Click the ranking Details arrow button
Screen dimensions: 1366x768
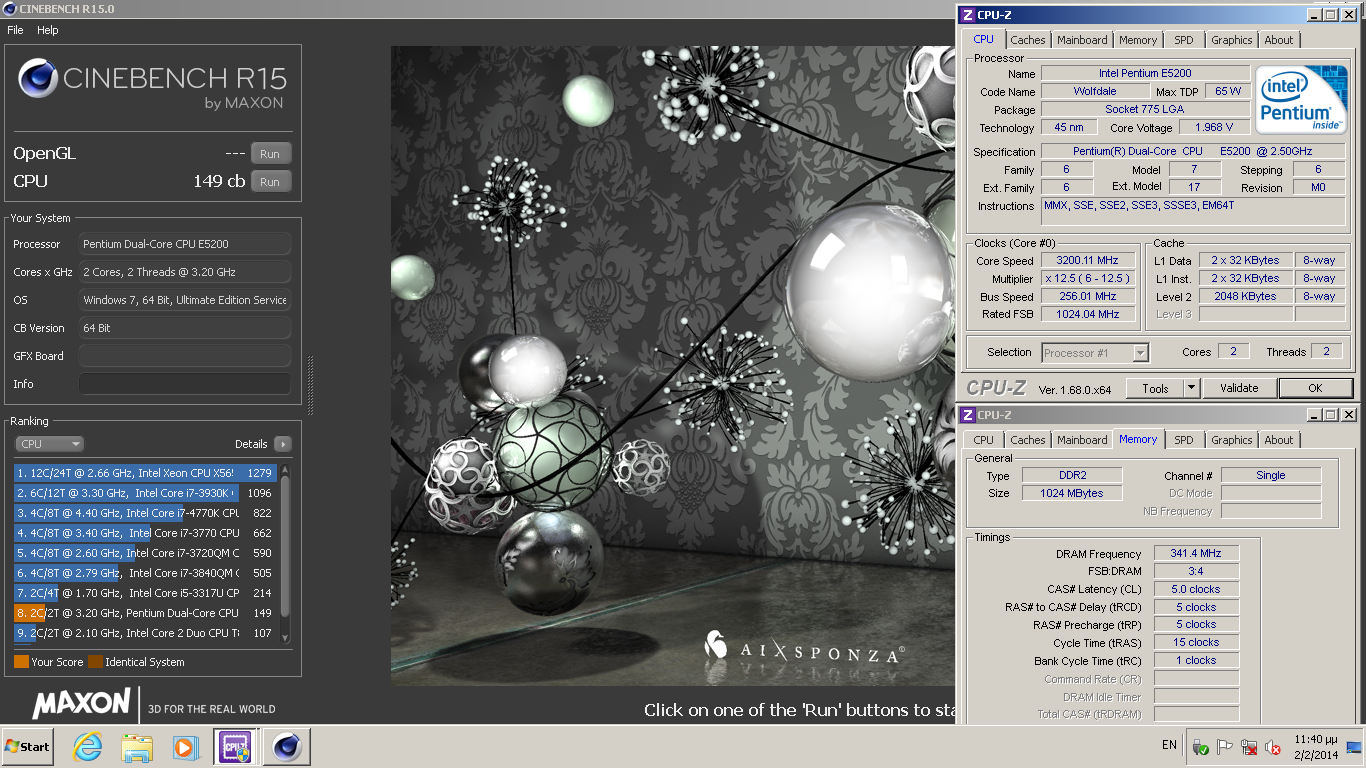pos(282,444)
